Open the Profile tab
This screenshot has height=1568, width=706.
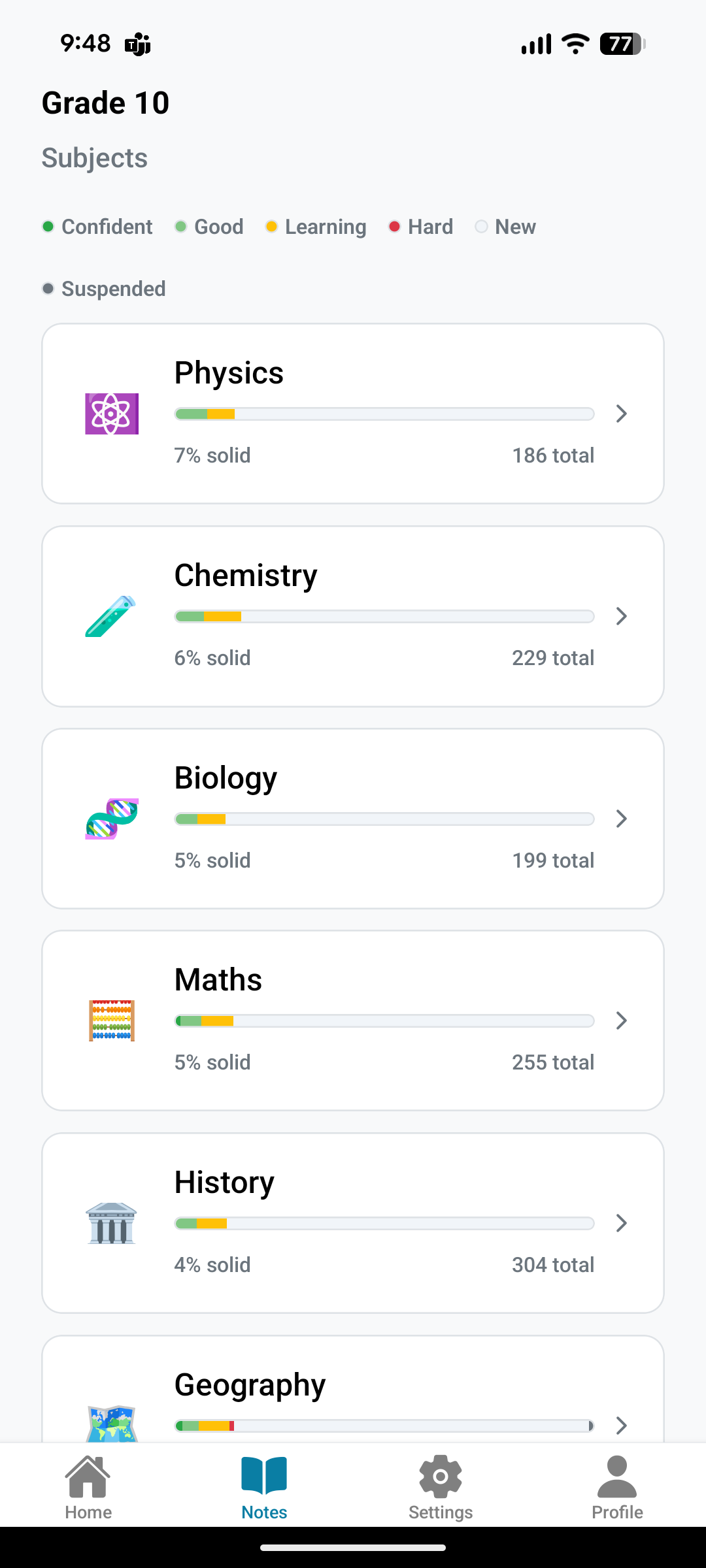point(617,1488)
